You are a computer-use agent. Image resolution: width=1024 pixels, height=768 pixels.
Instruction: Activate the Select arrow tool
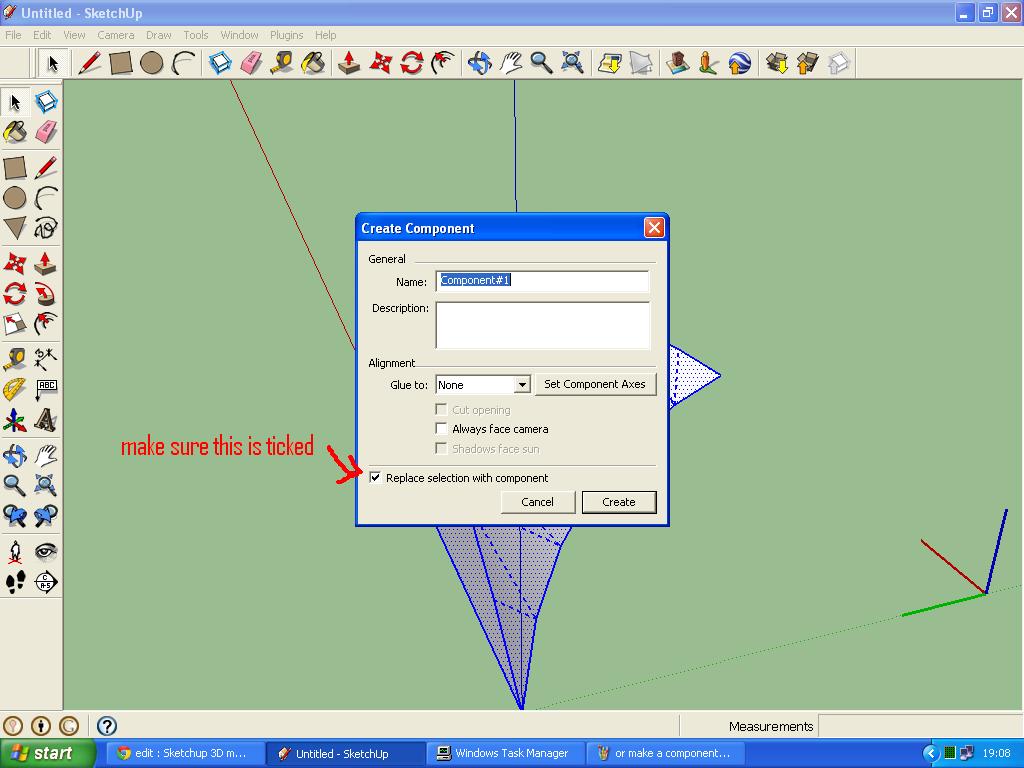(x=52, y=62)
